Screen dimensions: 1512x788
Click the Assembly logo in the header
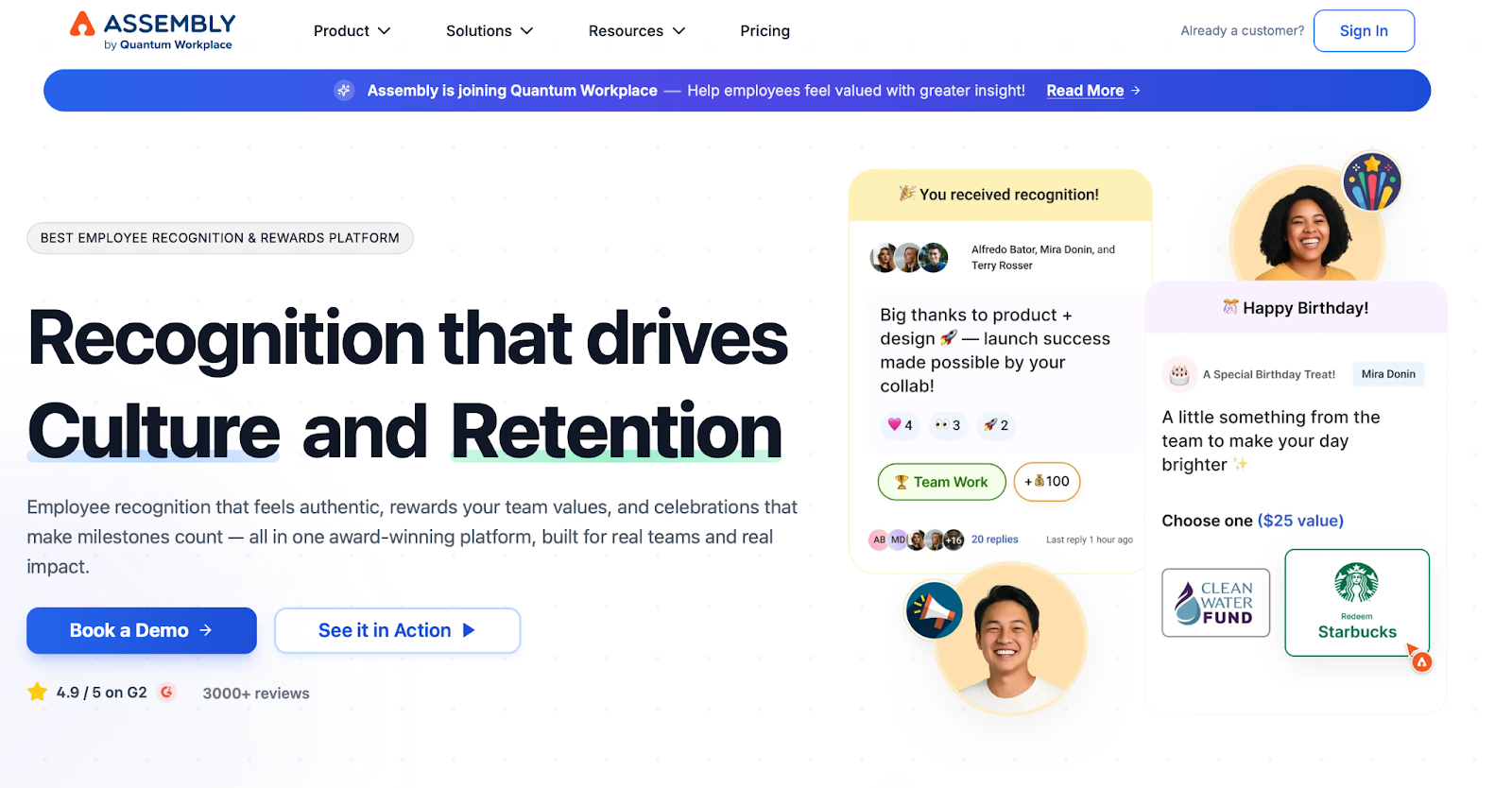[152, 31]
